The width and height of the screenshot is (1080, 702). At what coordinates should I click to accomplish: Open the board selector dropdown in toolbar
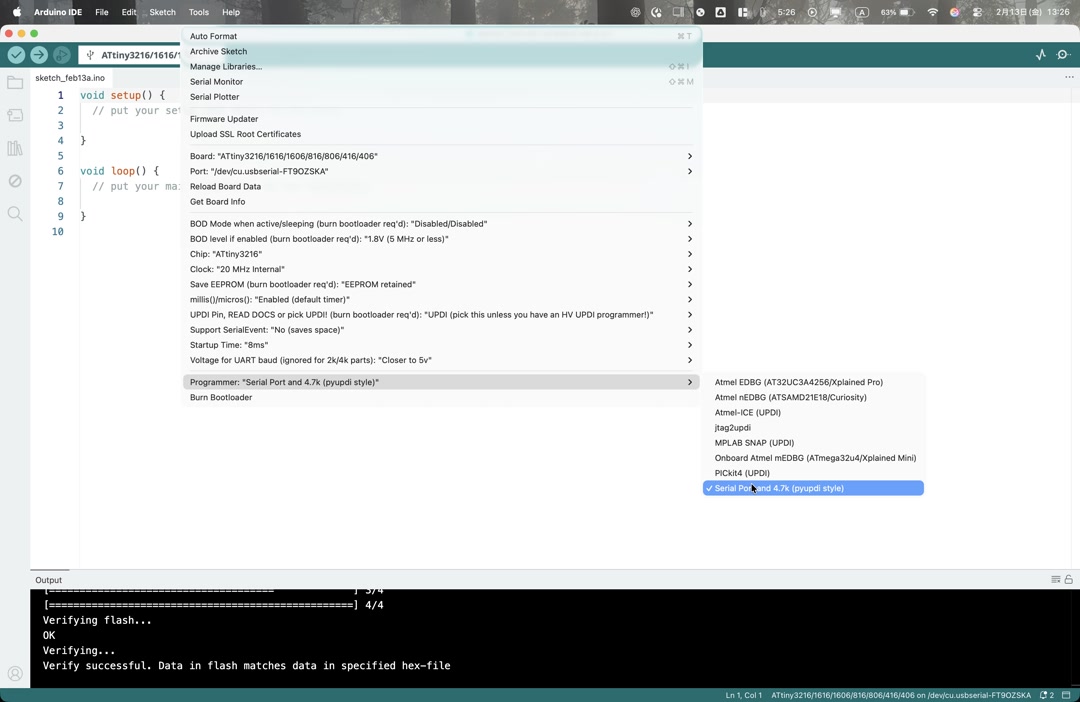tap(130, 55)
